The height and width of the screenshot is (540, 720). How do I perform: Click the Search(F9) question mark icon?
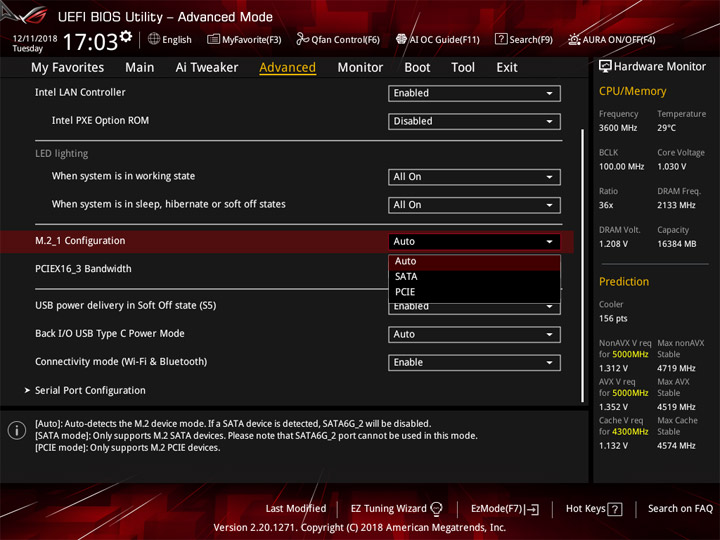click(501, 39)
